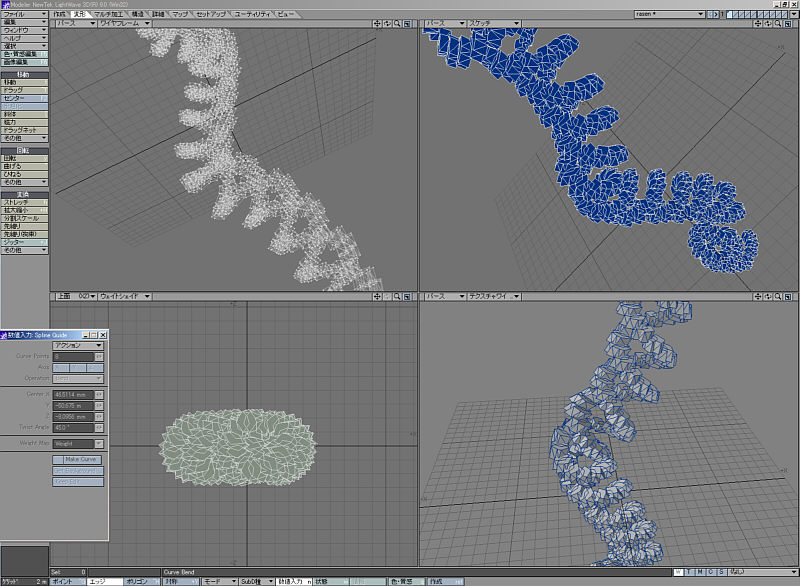Click the pan icon in top-left viewport
The image size is (800, 586).
pyautogui.click(x=376, y=22)
